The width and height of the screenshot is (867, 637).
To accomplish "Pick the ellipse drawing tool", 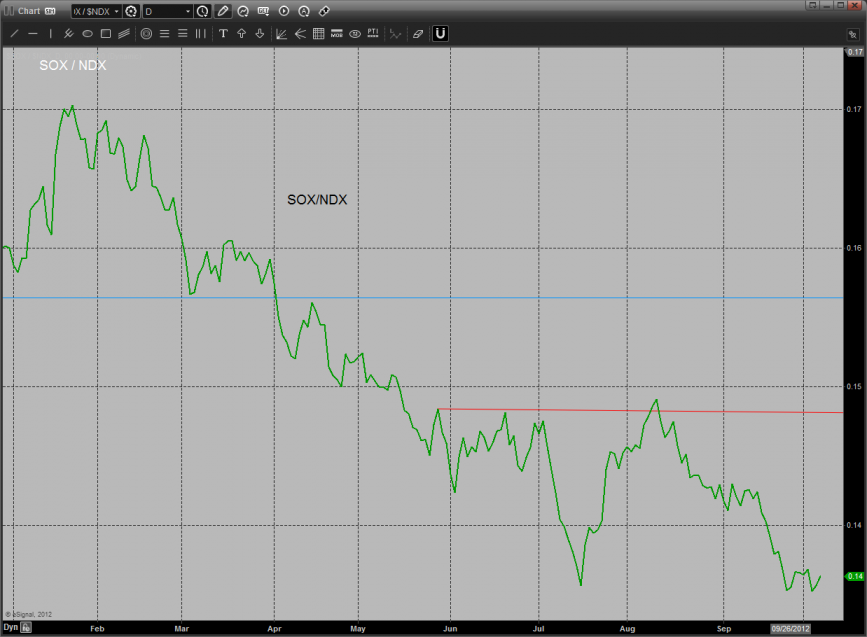I will click(87, 33).
